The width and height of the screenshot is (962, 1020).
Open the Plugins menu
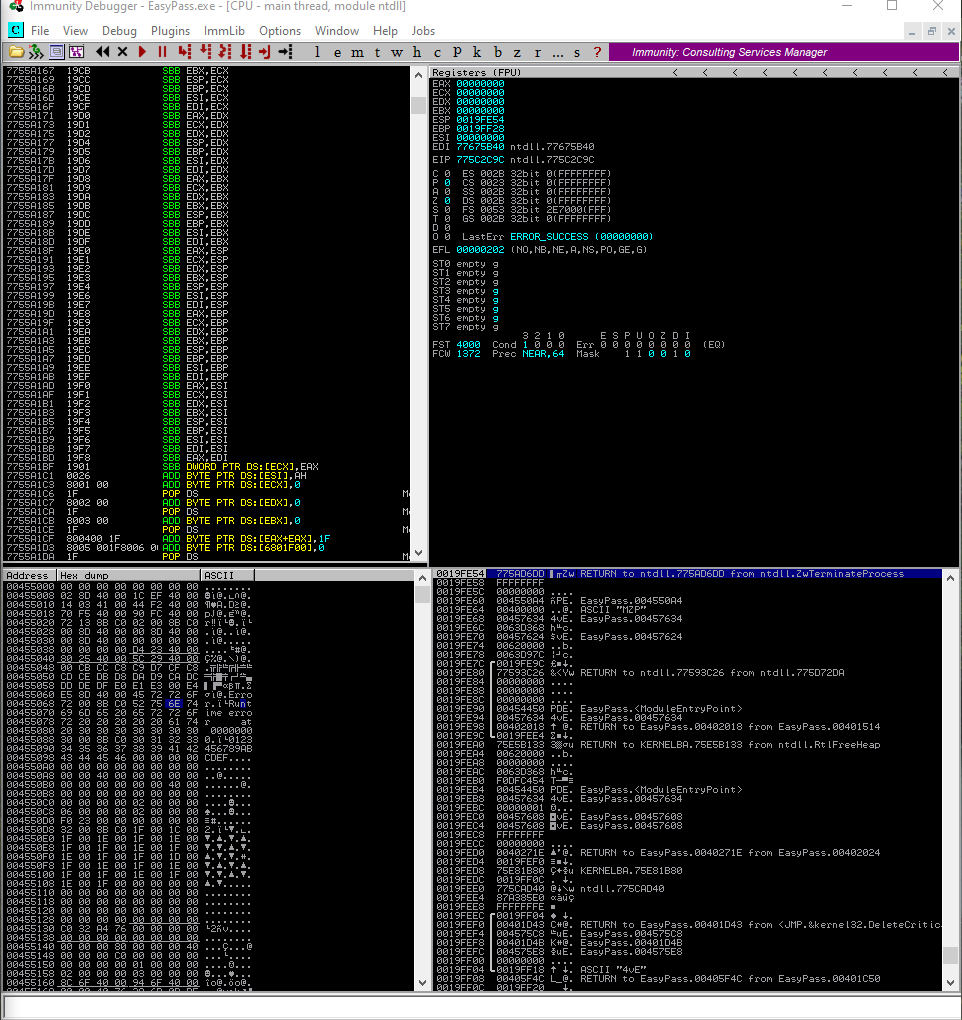pos(170,31)
